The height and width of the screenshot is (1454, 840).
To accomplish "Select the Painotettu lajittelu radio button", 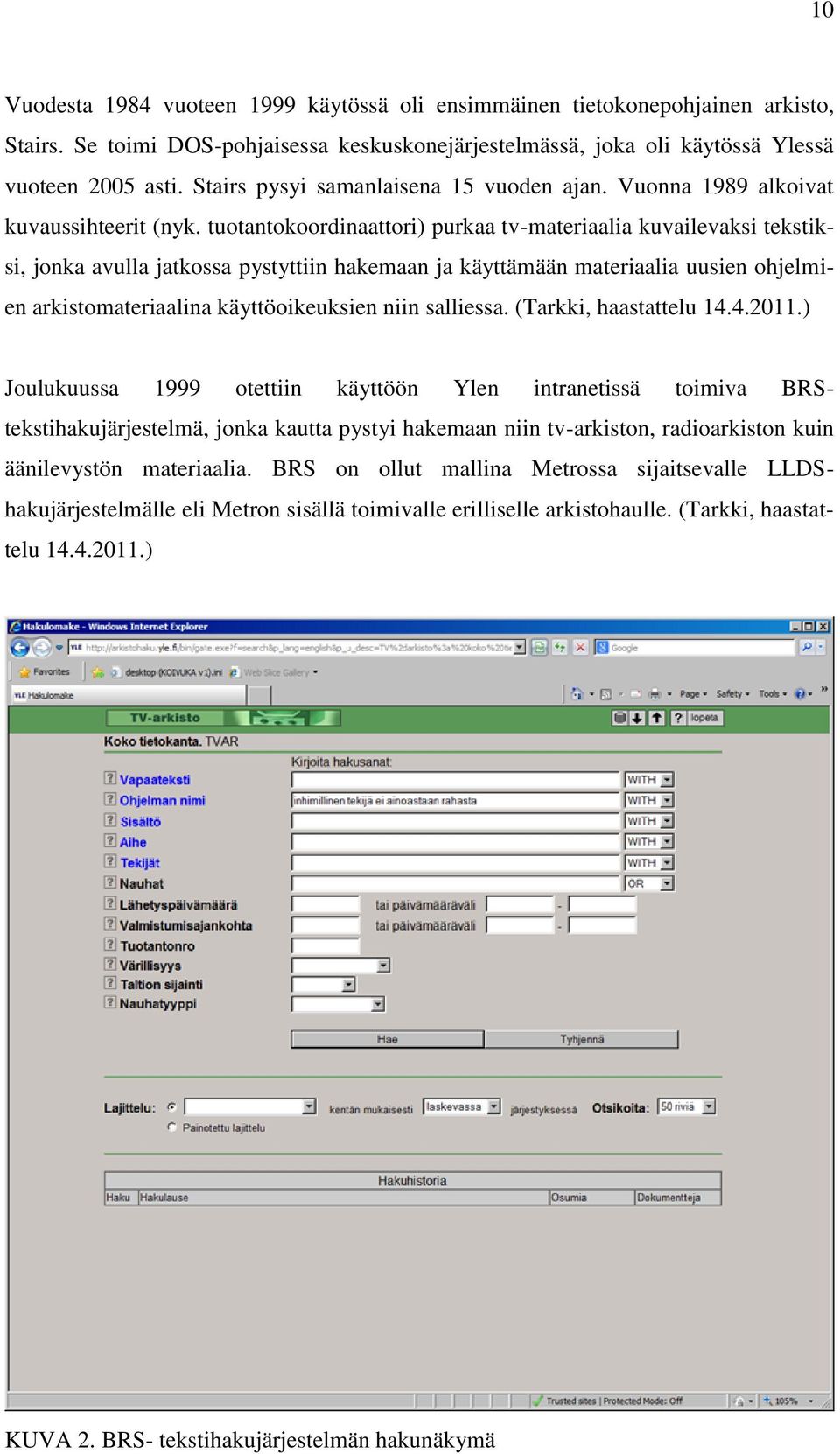I will pyautogui.click(x=172, y=1127).
